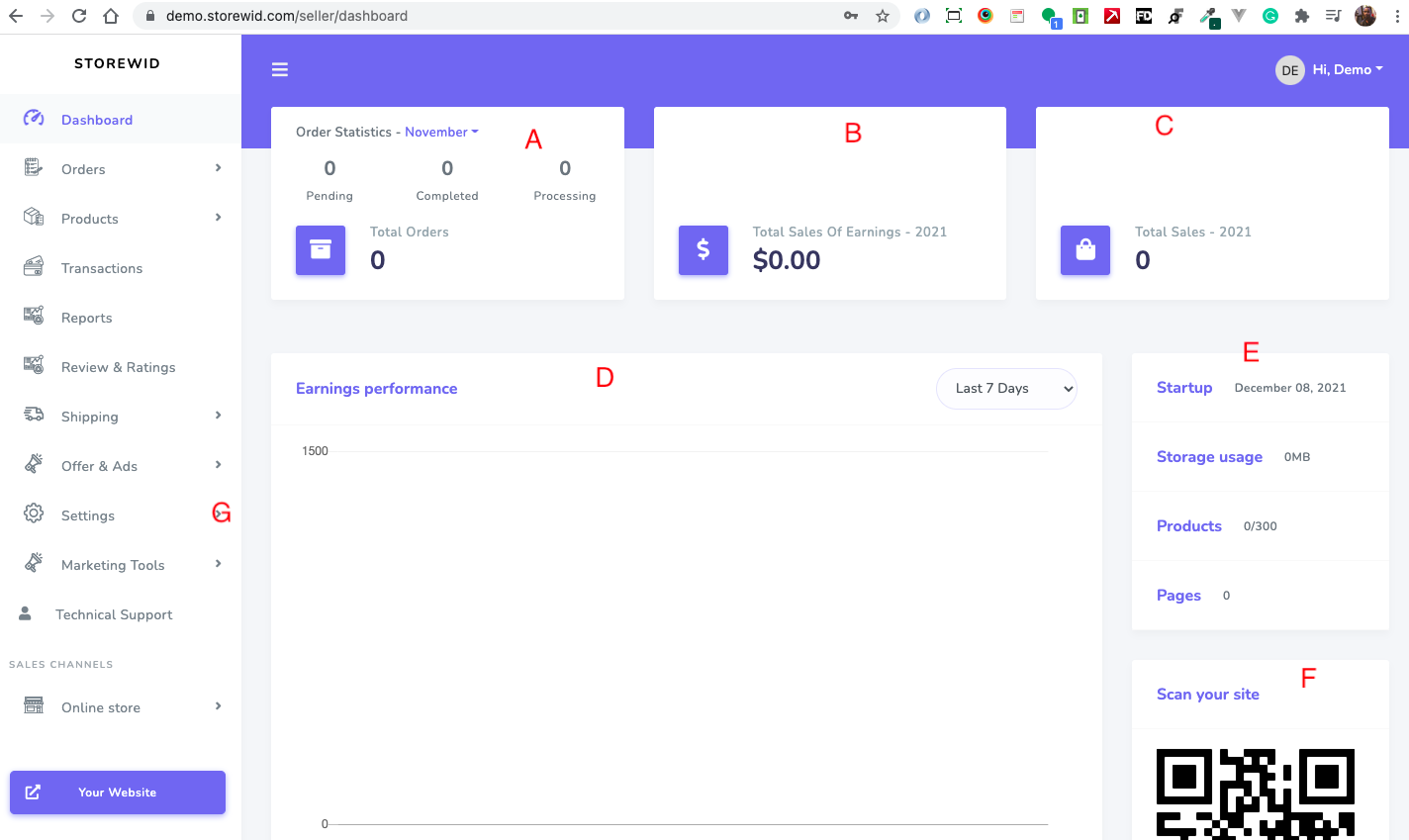Click the browser address bar
The image size is (1409, 840).
click(495, 16)
